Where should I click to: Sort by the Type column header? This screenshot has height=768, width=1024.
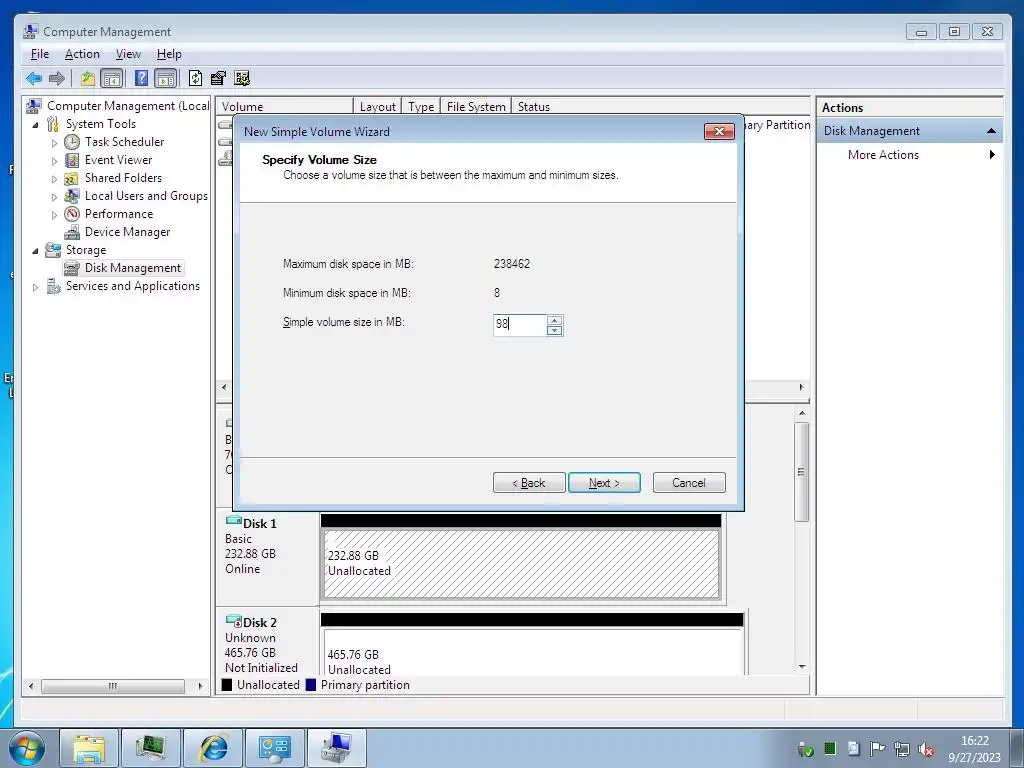click(x=421, y=106)
